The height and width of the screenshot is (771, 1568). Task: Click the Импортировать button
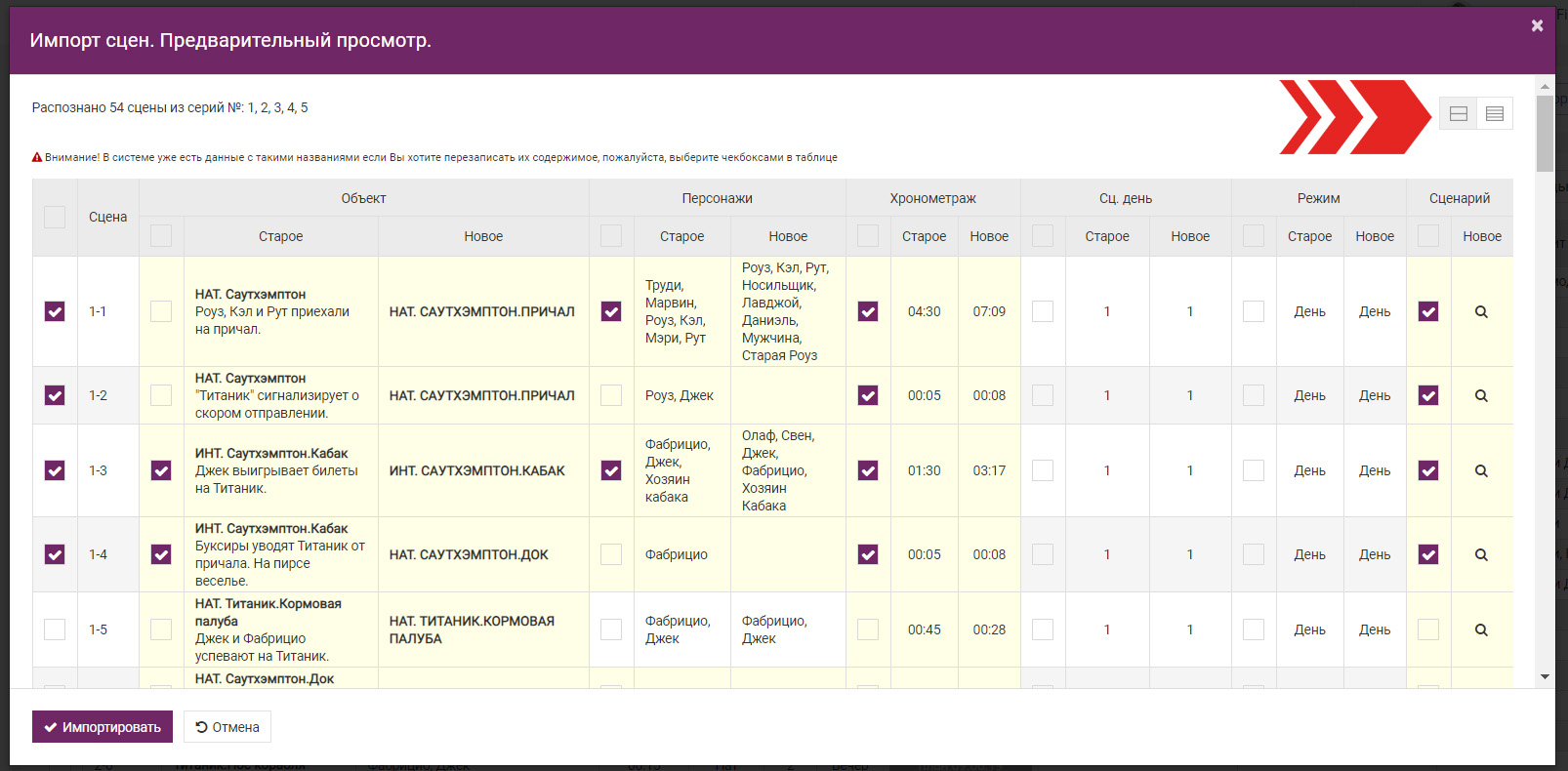(103, 727)
